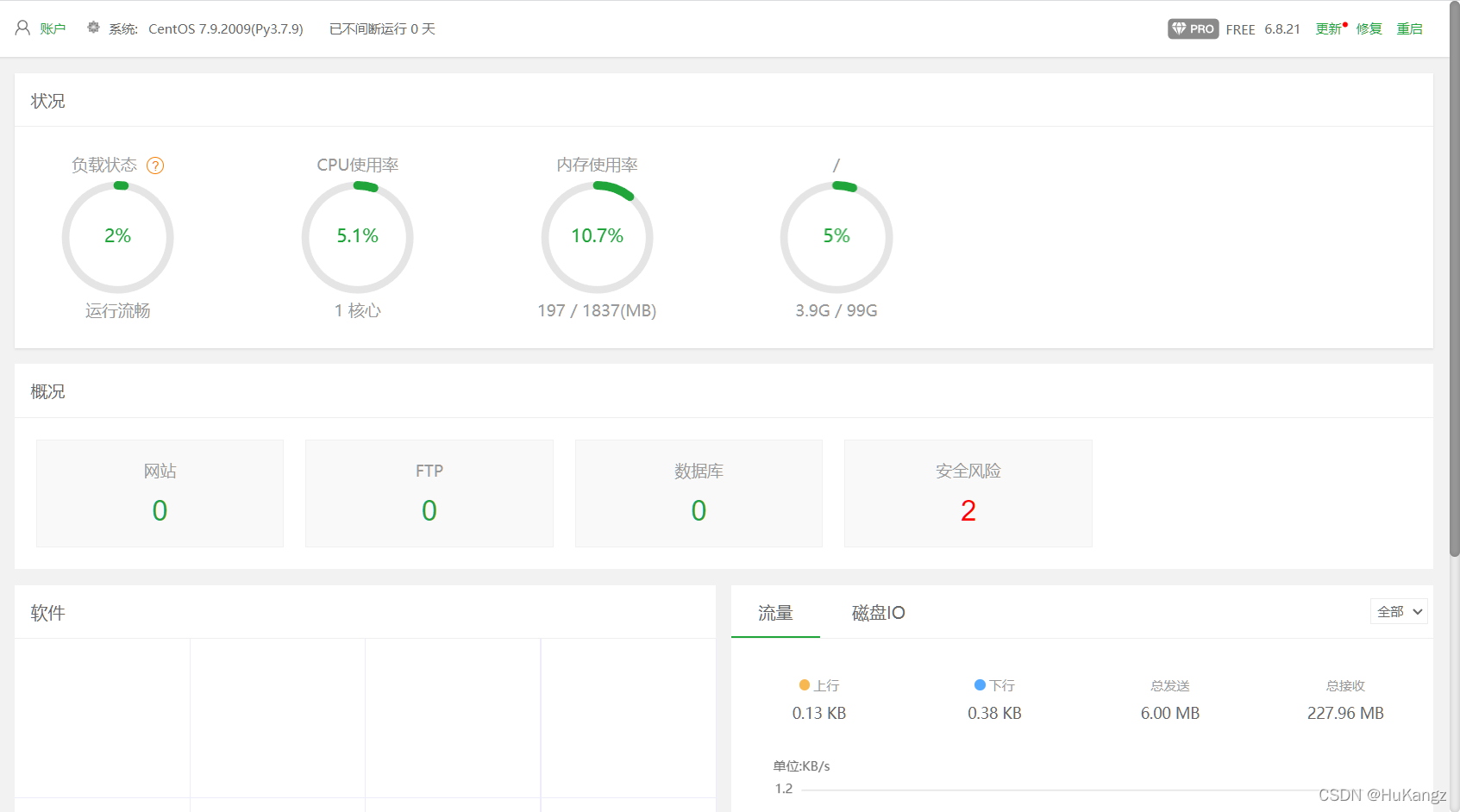Open the load status help question mark
This screenshot has height=812, width=1460.
tap(155, 166)
